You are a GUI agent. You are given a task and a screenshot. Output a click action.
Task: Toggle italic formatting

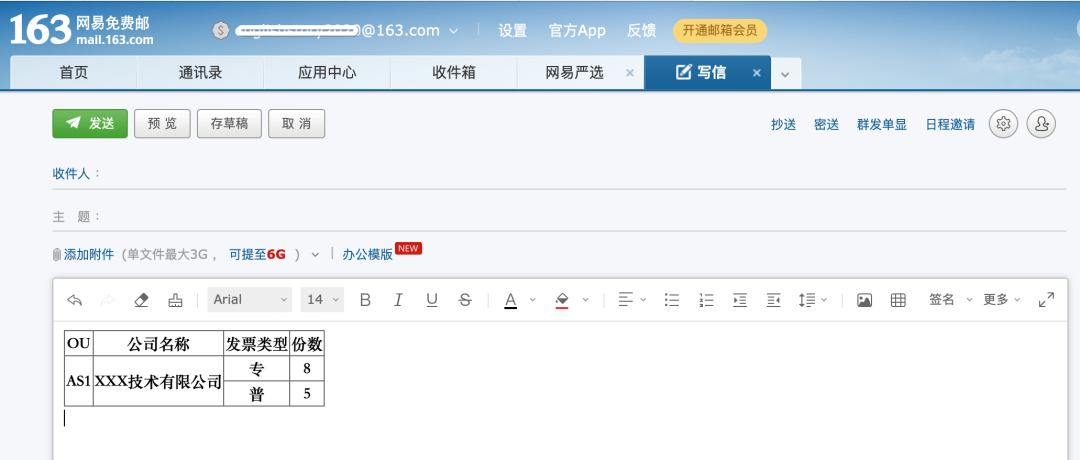pyautogui.click(x=398, y=300)
